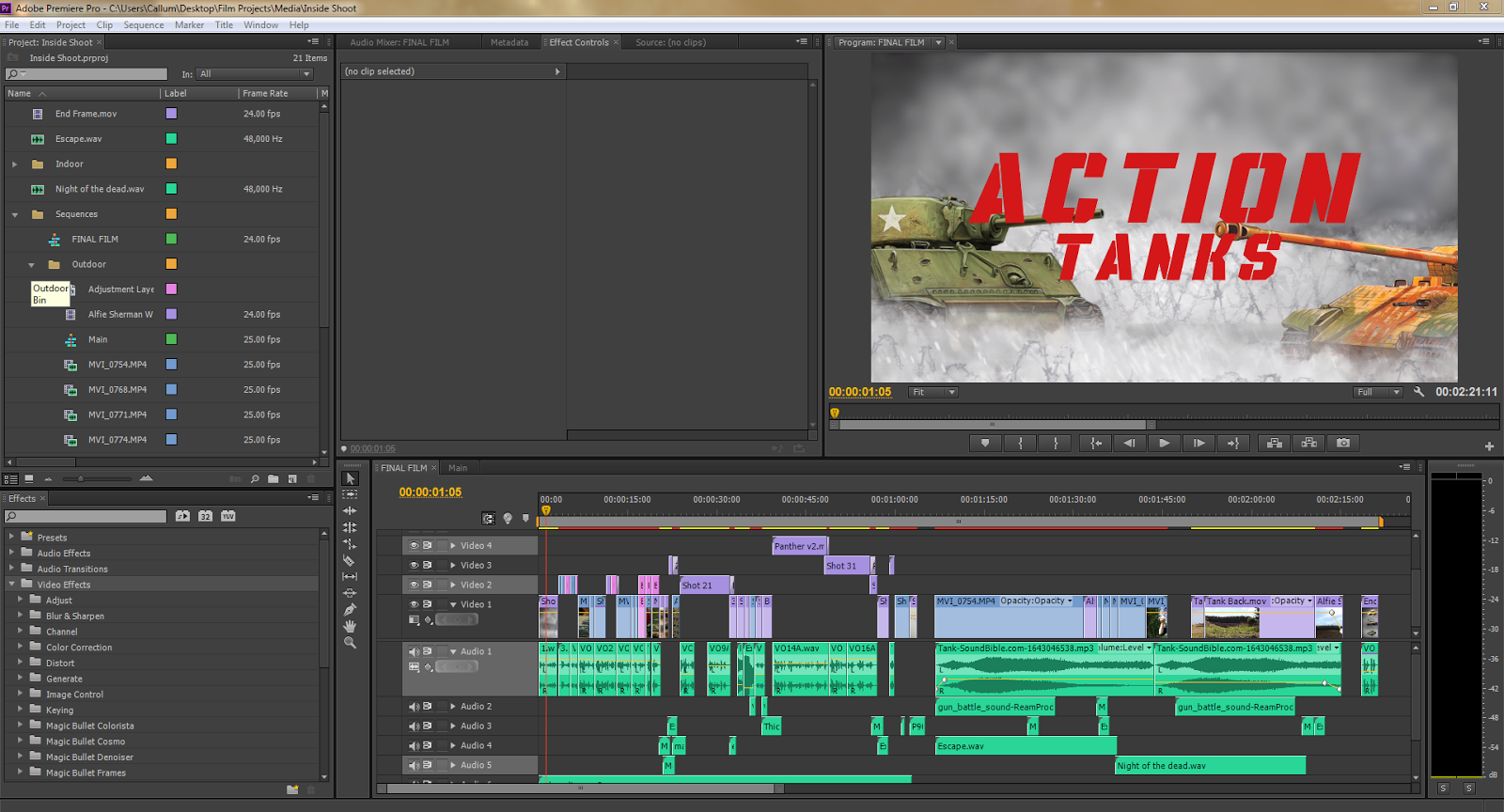Choose the Ripple Edit tool
This screenshot has width=1504, height=812.
[x=350, y=511]
